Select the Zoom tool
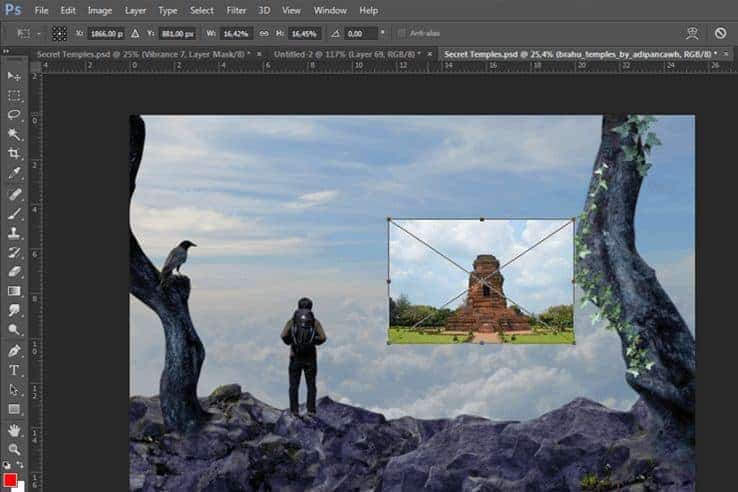Viewport: 738px width, 492px height. point(14,449)
